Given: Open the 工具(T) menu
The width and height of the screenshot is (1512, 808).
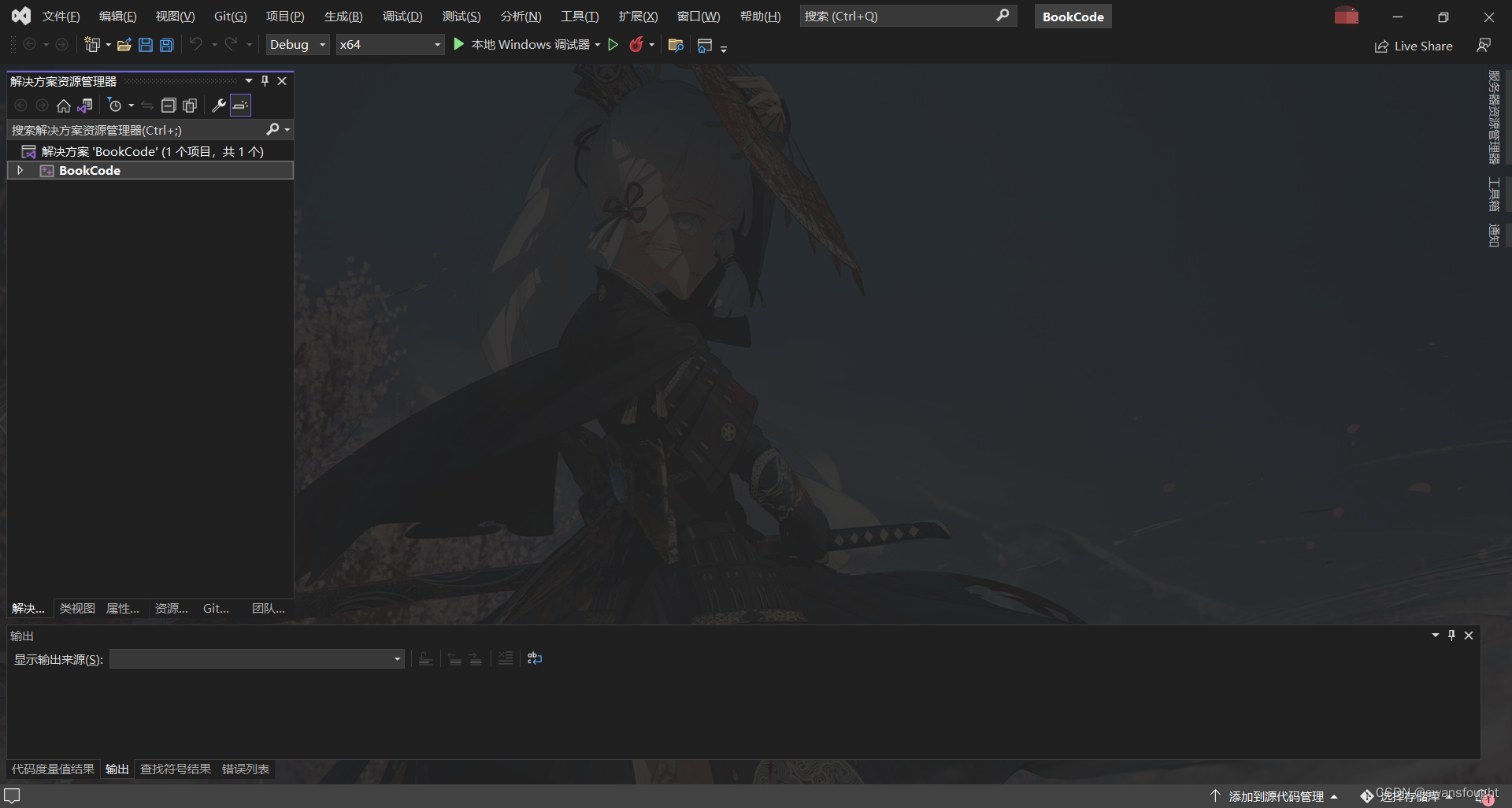Looking at the screenshot, I should (580, 17).
